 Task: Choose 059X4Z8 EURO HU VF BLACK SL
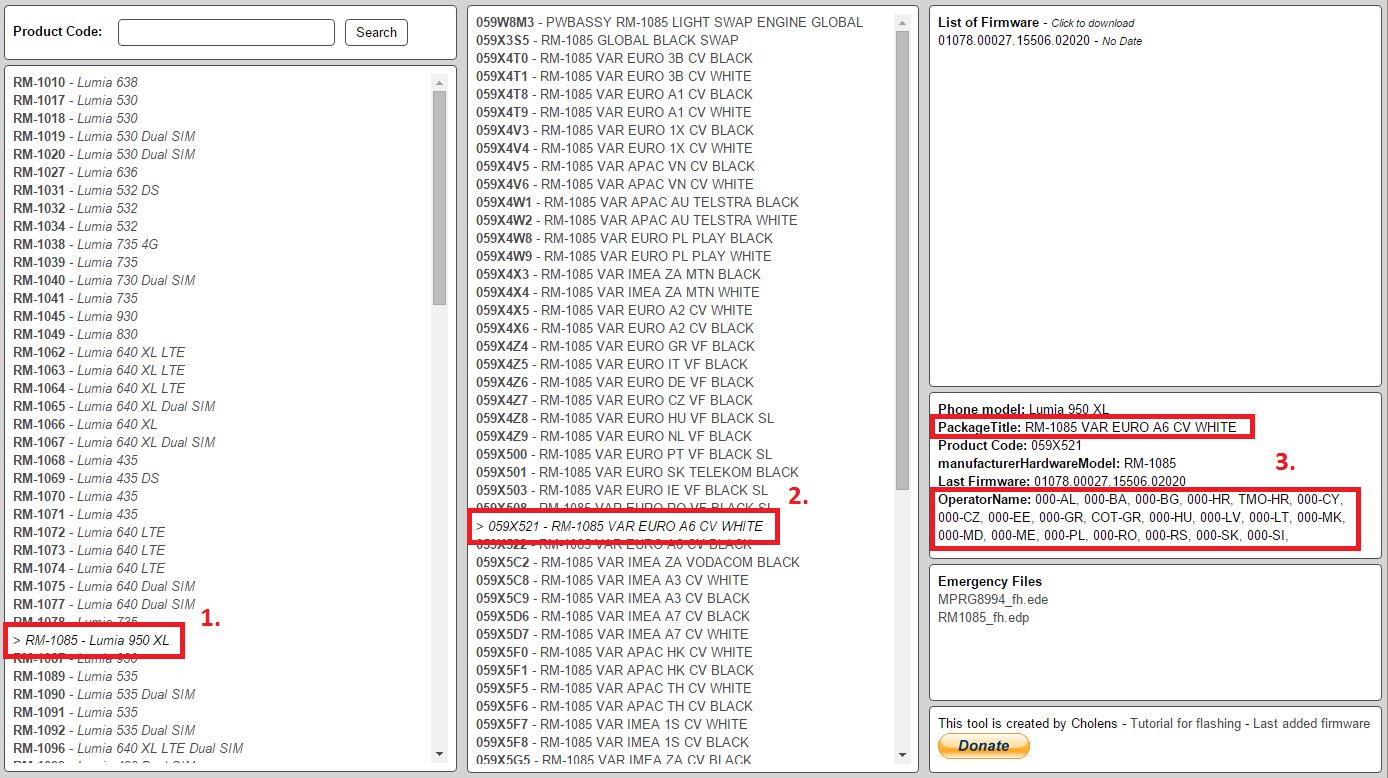[x=625, y=418]
